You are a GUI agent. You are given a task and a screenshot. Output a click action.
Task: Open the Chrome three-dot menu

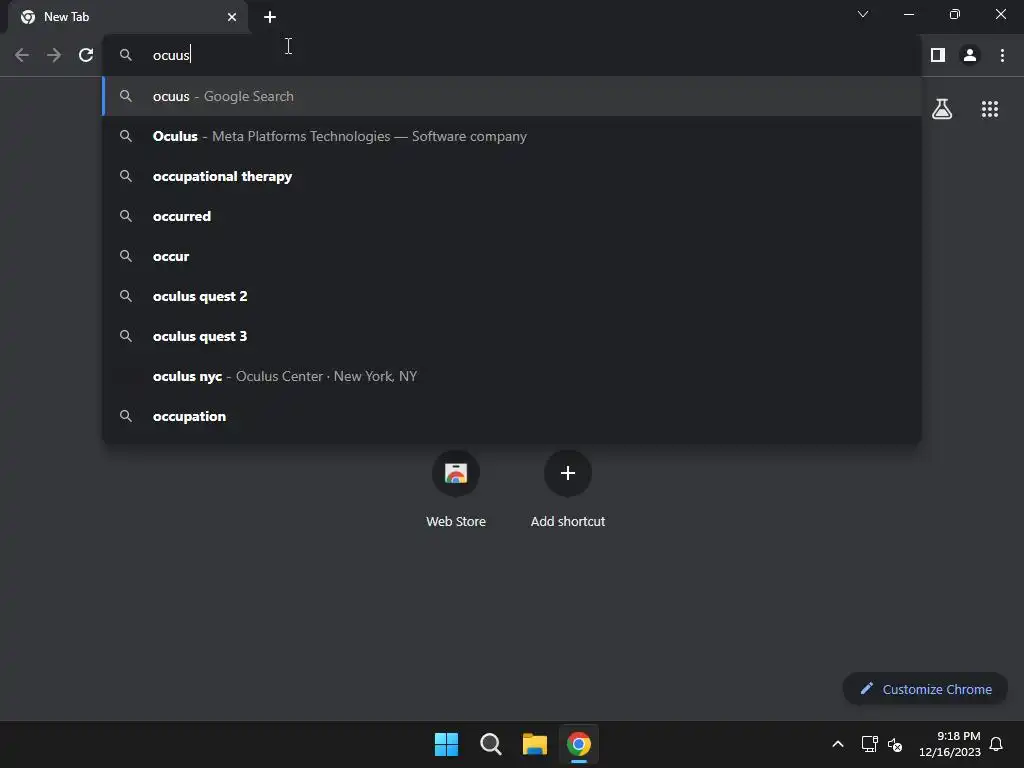1002,56
